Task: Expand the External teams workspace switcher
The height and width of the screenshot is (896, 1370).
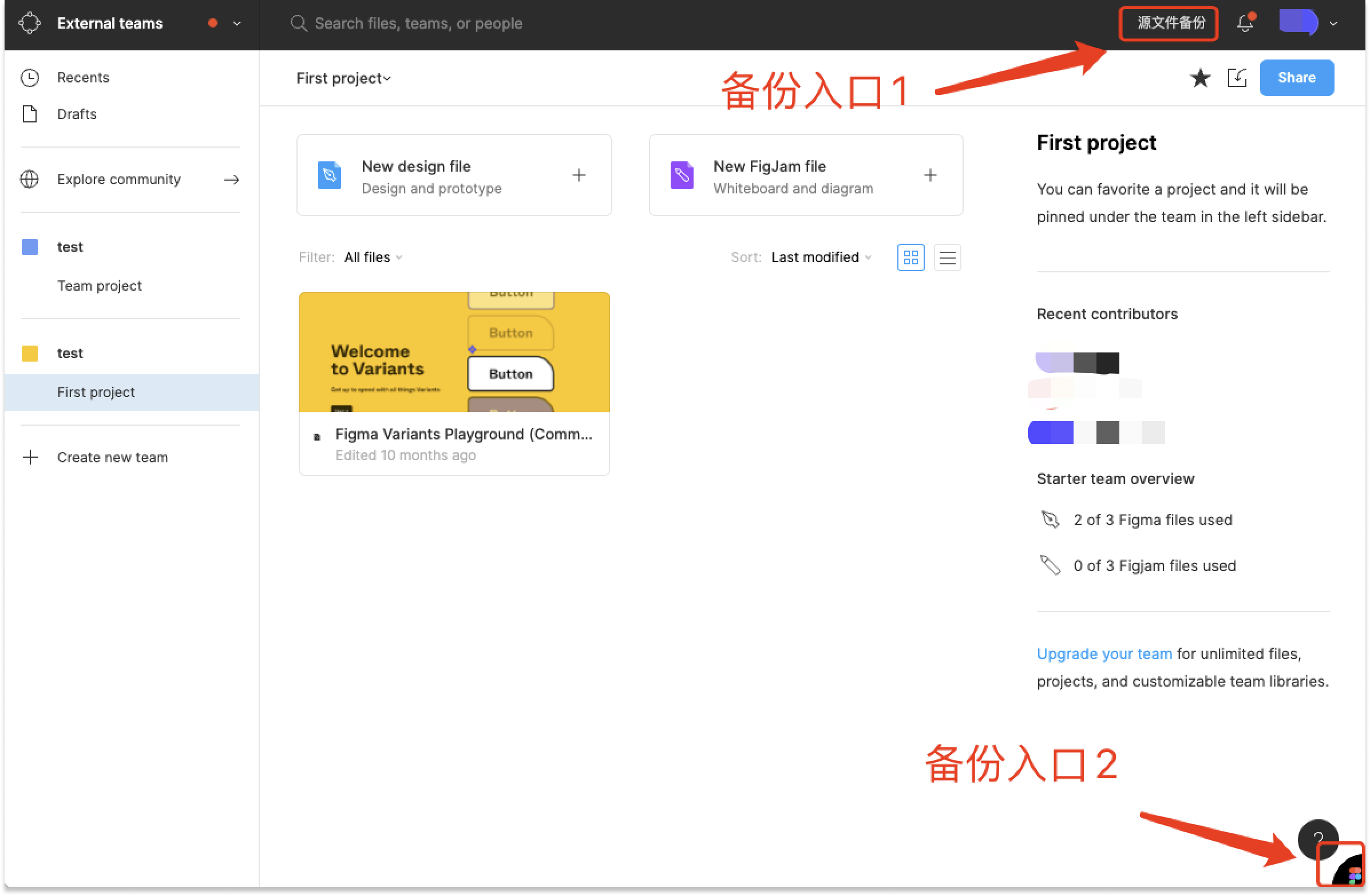Action: coord(236,23)
